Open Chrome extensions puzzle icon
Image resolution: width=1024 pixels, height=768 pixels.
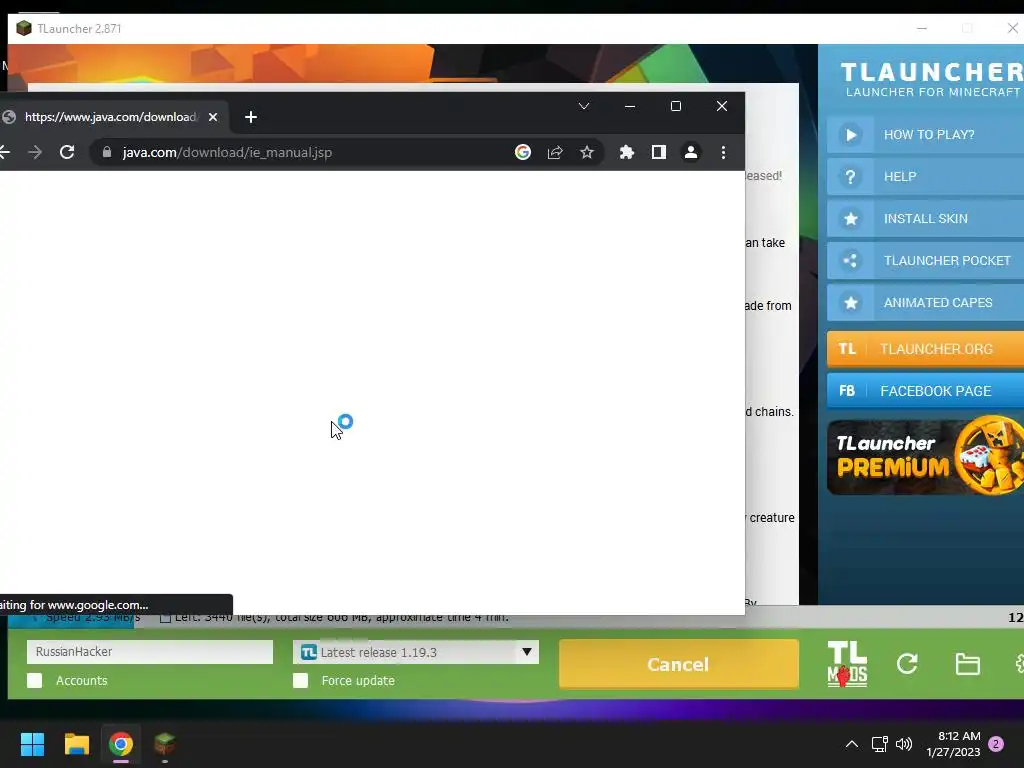[x=627, y=152]
